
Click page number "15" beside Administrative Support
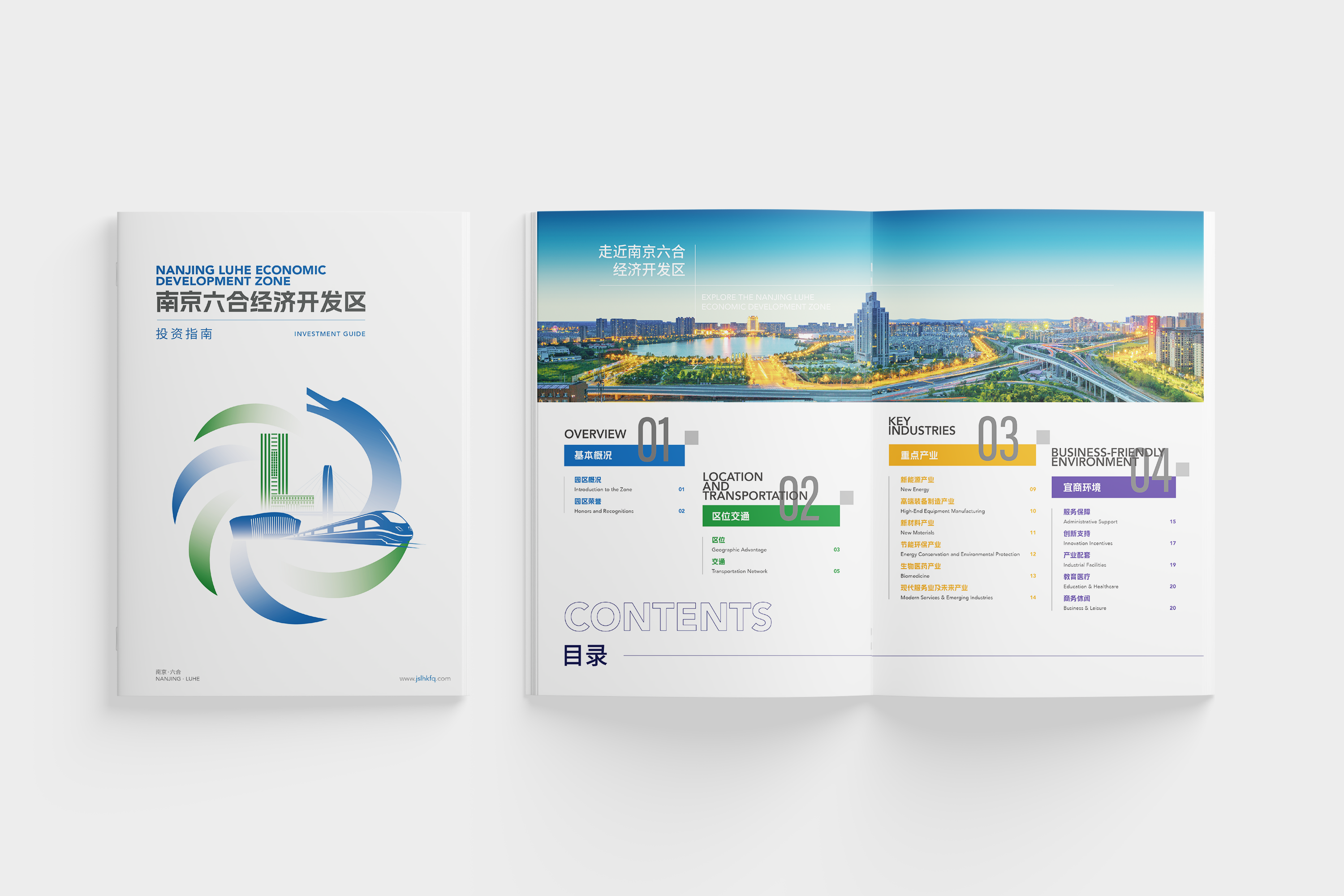[x=1172, y=522]
